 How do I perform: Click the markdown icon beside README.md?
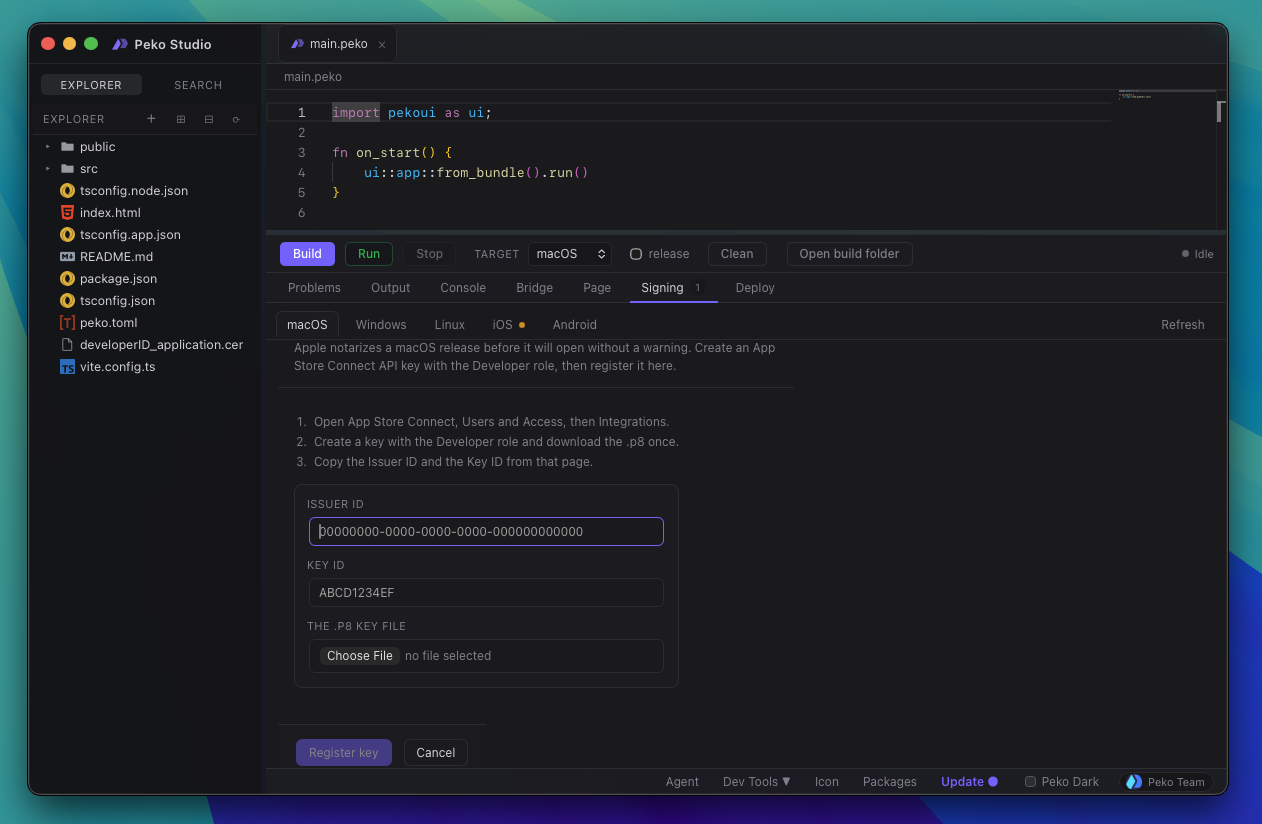tap(67, 257)
